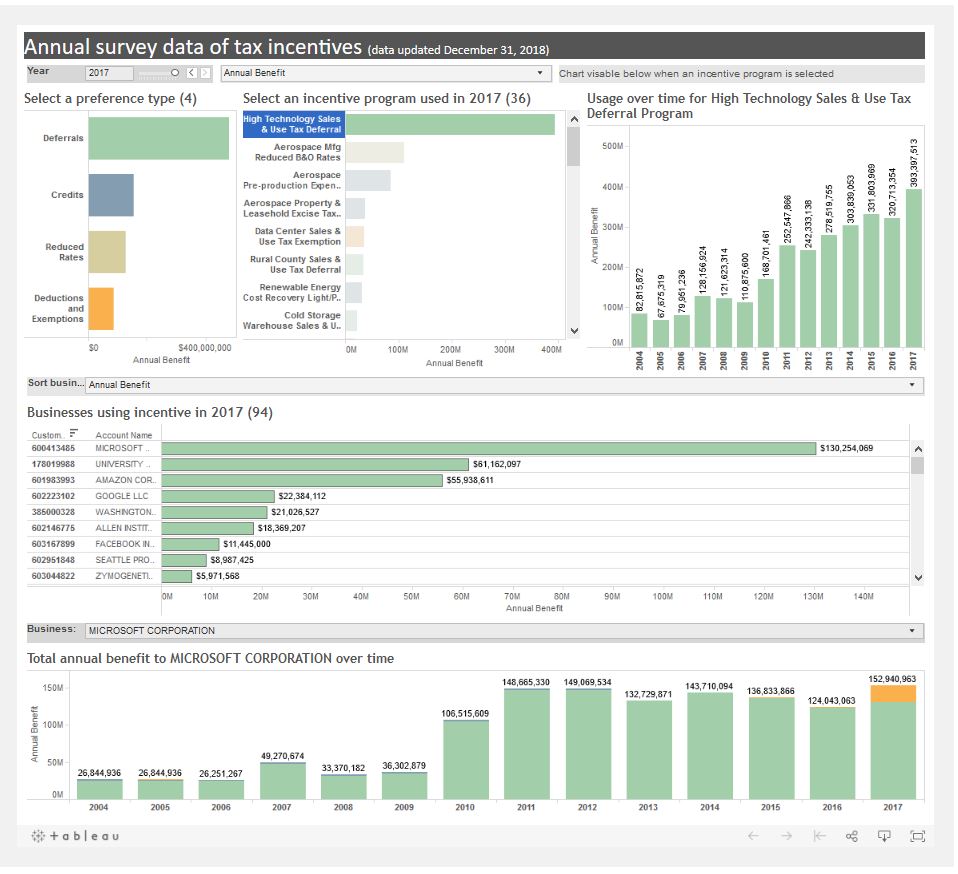This screenshot has height=874, width=958.
Task: Click the year value field showing 2017
Action: pos(109,73)
